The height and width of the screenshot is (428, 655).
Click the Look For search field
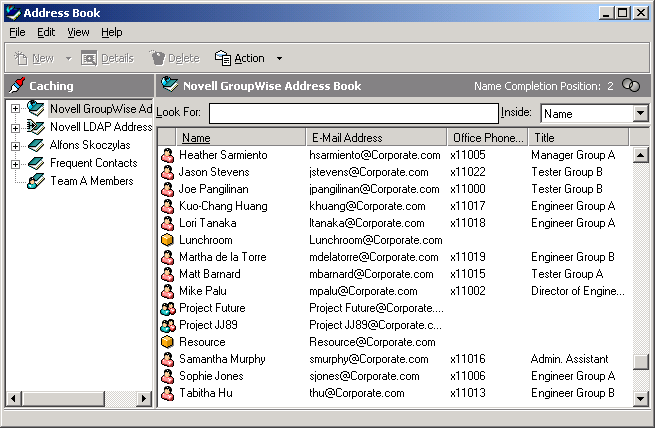click(x=354, y=113)
